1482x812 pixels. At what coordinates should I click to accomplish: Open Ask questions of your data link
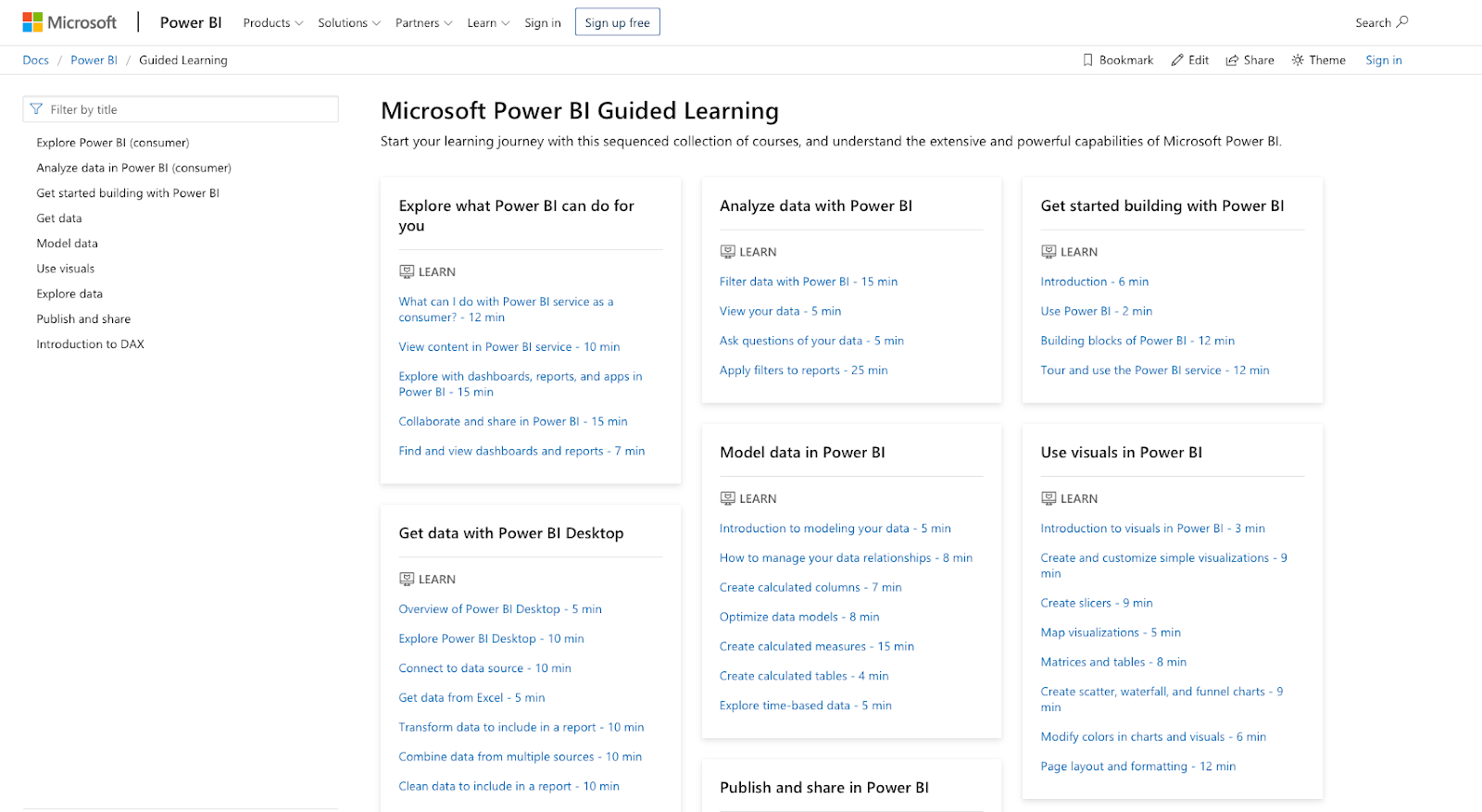pos(811,341)
